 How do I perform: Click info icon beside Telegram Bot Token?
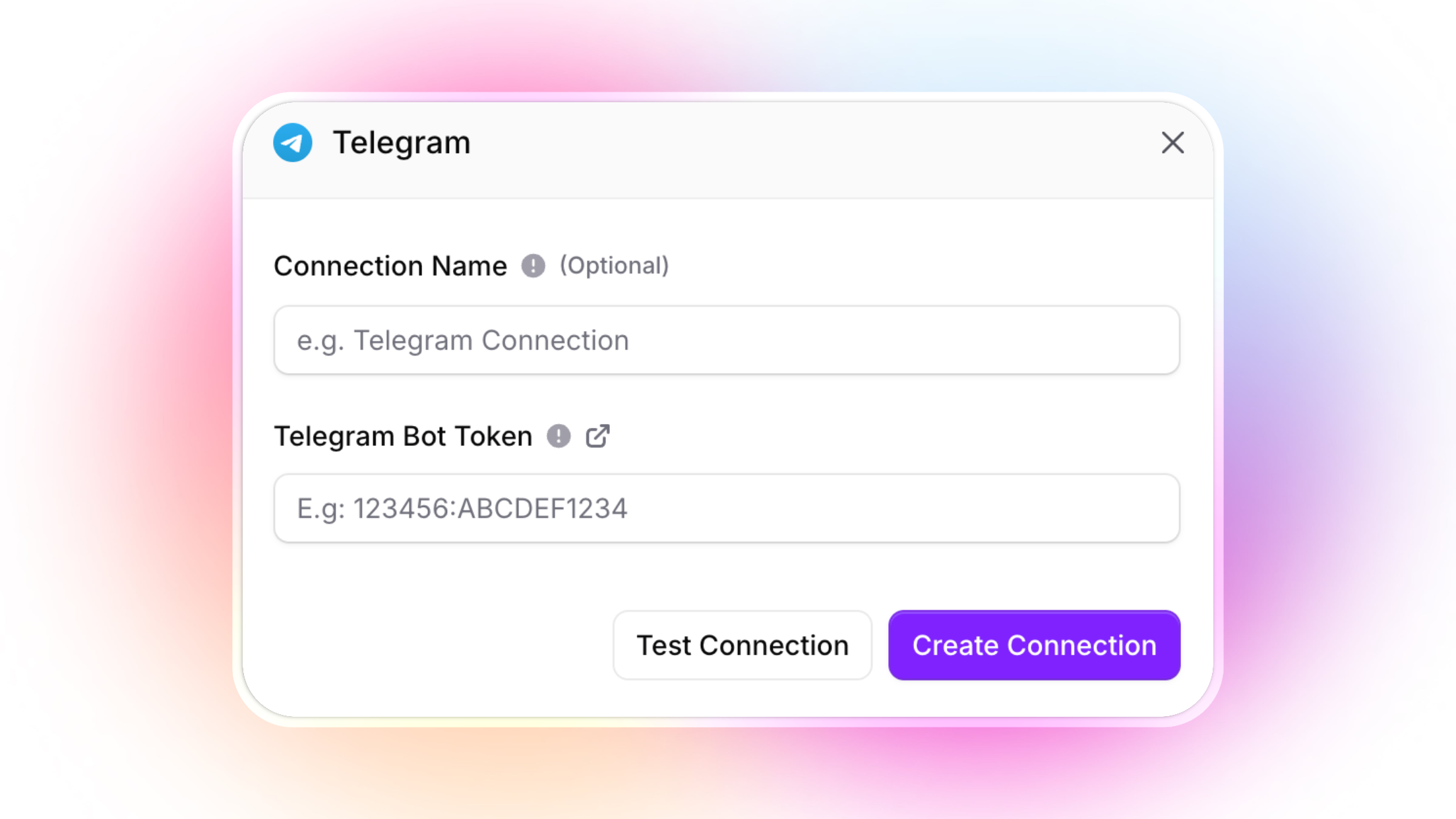(559, 436)
